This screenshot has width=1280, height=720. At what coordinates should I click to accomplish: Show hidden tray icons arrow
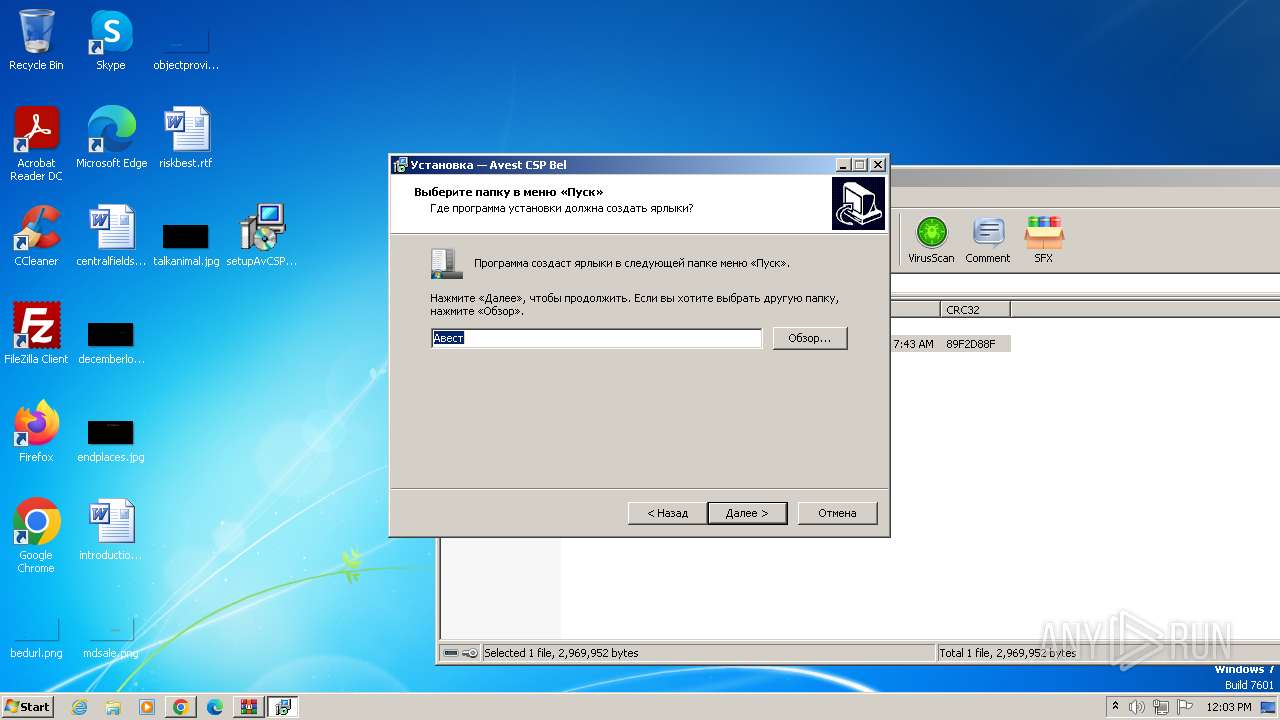[x=1115, y=707]
